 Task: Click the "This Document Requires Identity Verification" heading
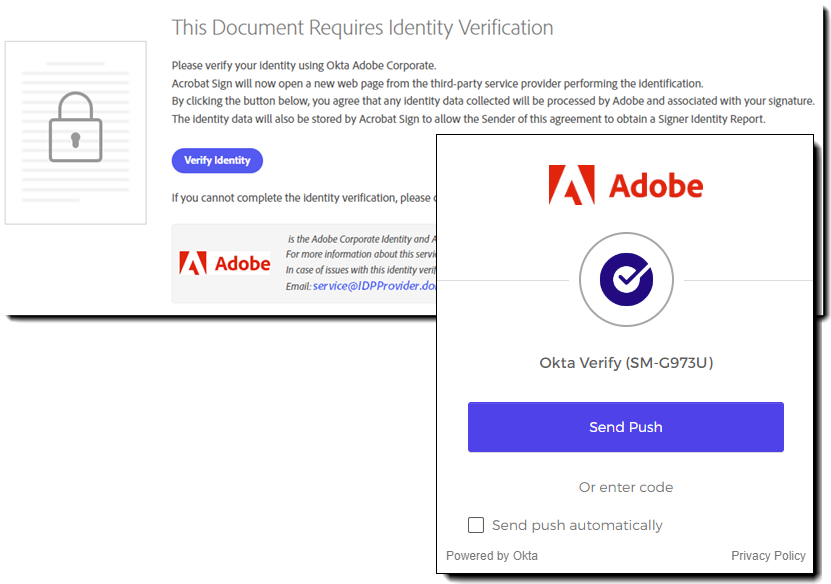pyautogui.click(x=362, y=28)
